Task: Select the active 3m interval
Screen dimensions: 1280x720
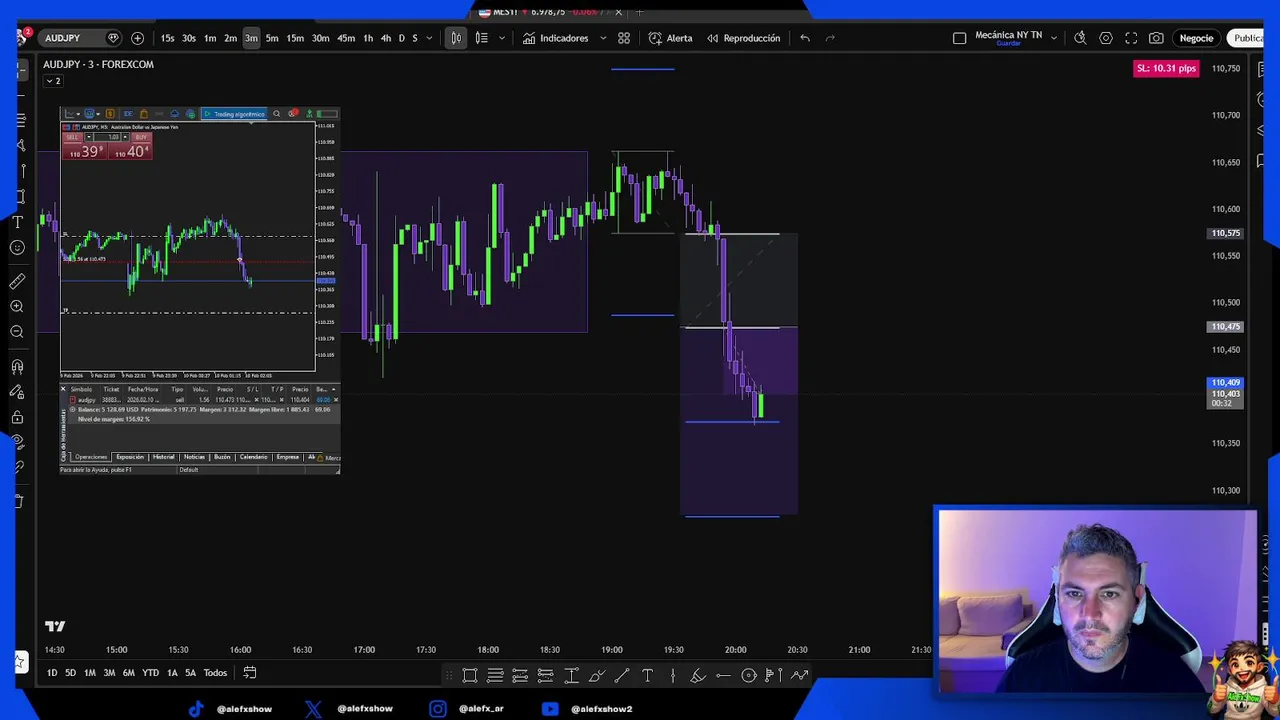Action: [x=251, y=38]
